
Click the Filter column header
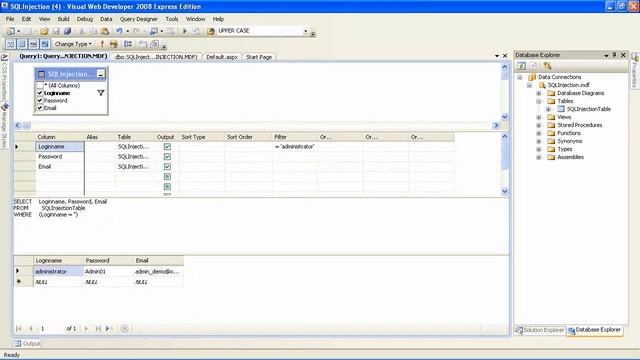(295, 137)
